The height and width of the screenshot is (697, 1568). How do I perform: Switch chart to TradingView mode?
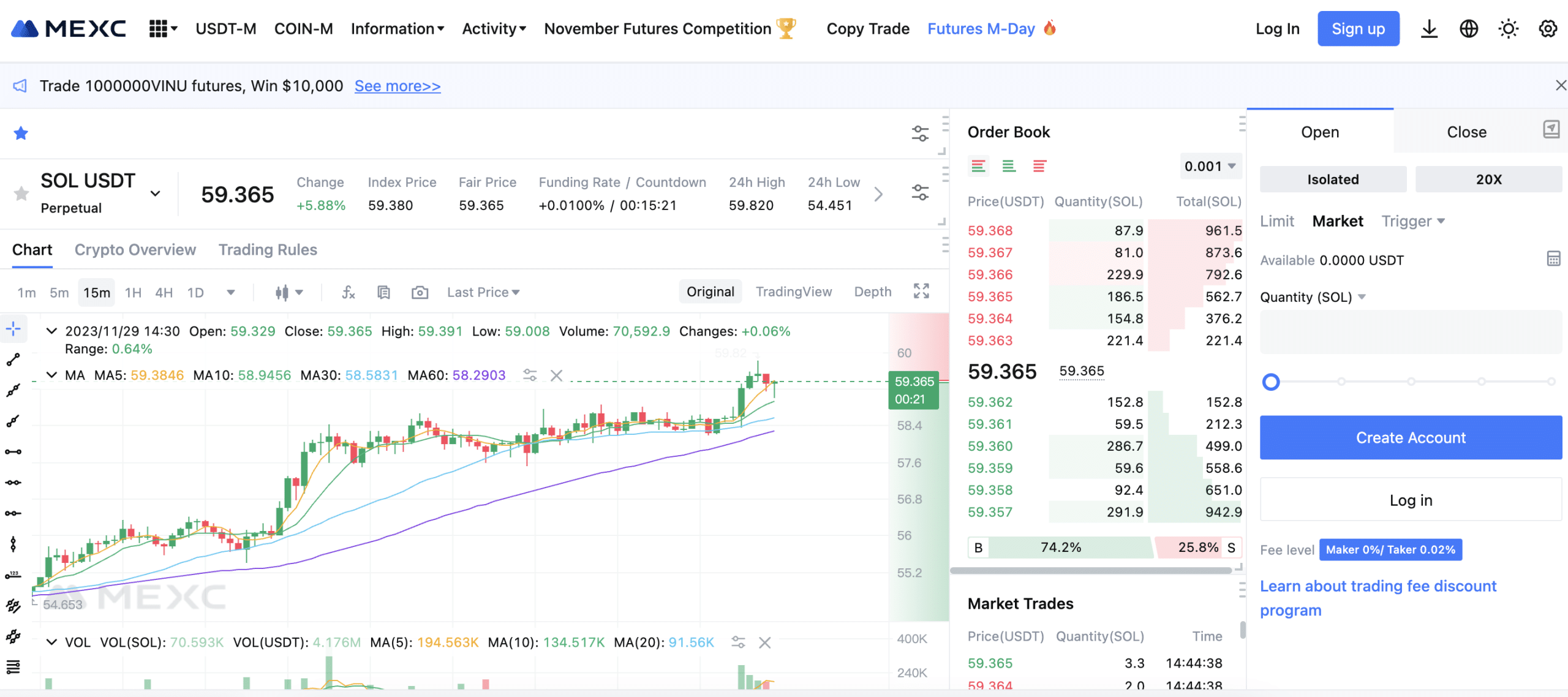(x=794, y=292)
